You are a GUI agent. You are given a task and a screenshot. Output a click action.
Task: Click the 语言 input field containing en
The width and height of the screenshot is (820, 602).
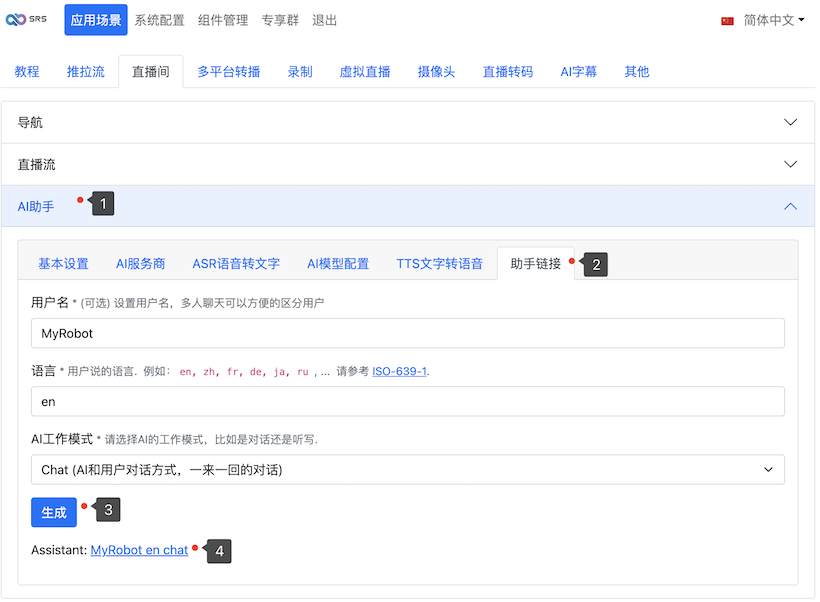(407, 401)
